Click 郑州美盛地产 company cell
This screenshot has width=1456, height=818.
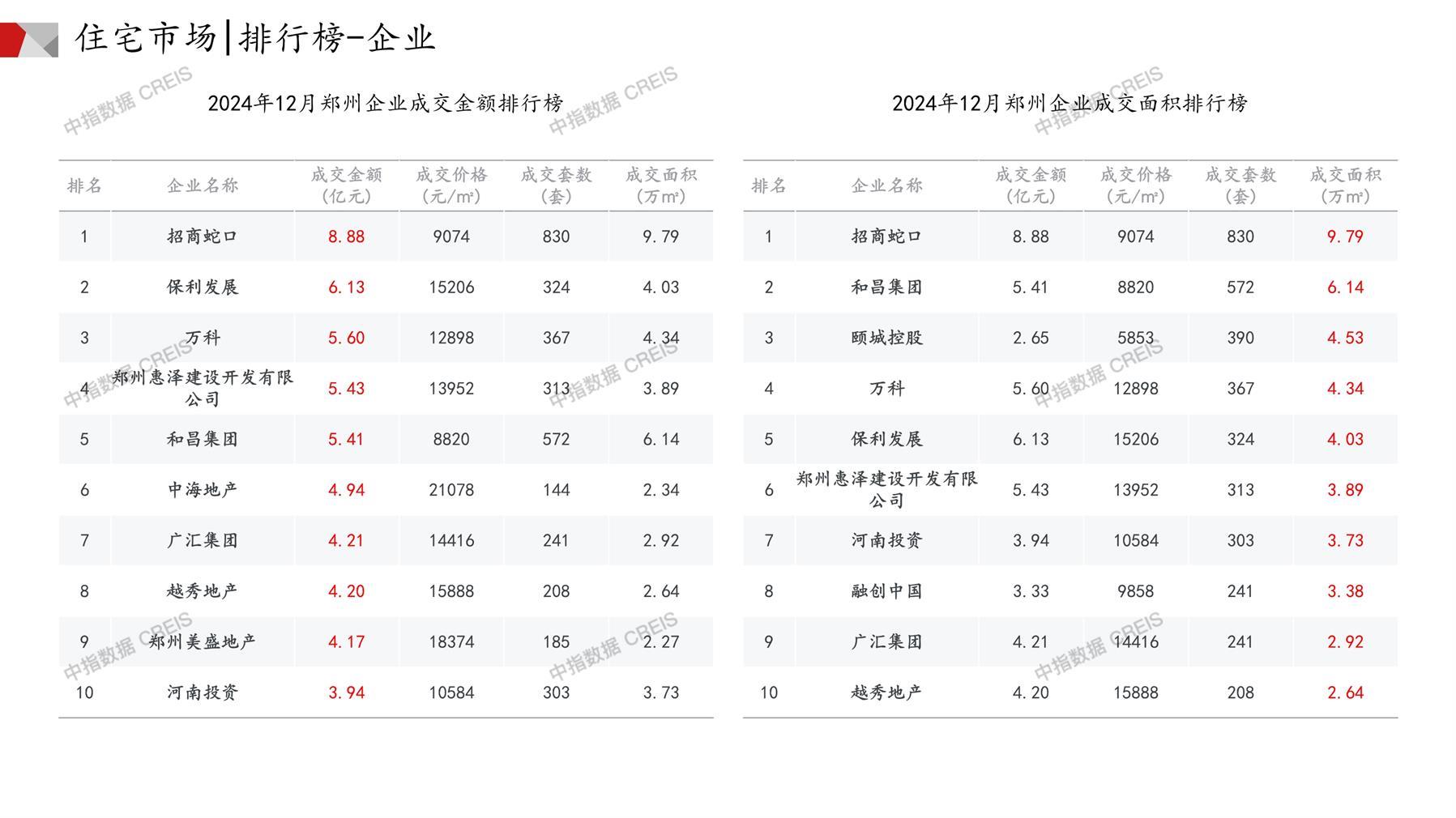pos(203,642)
